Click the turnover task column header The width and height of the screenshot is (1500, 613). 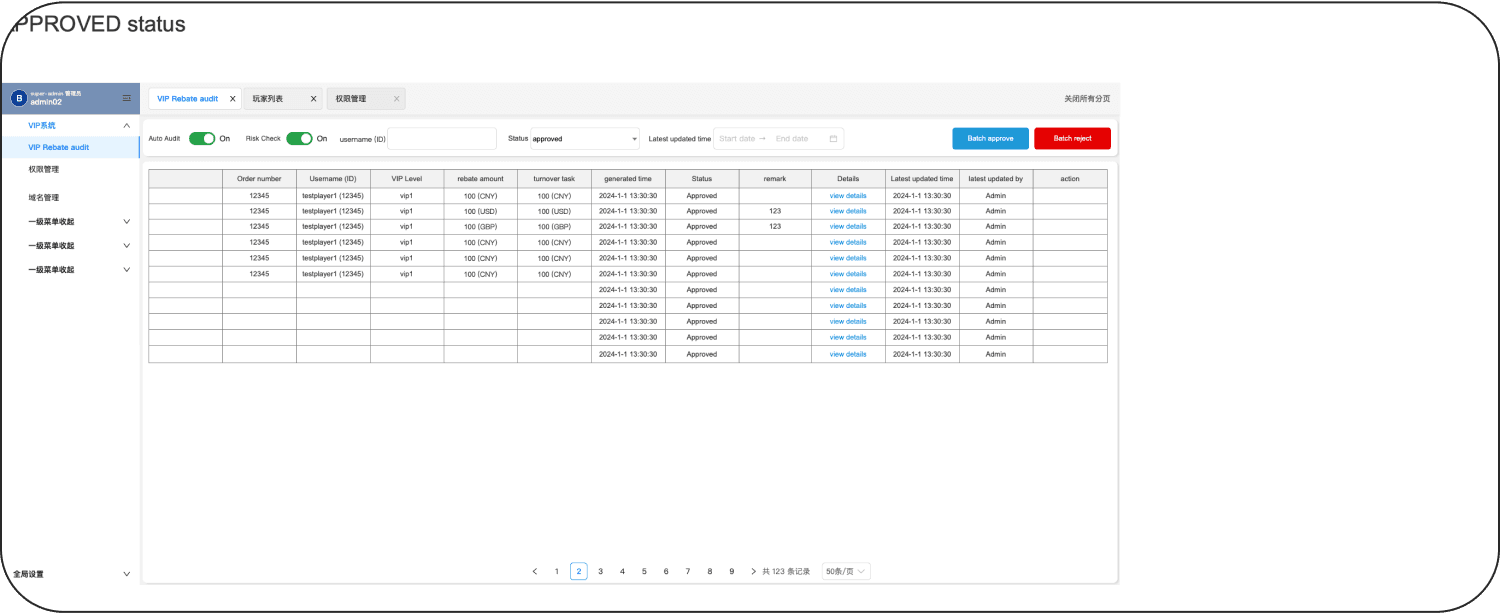(554, 178)
